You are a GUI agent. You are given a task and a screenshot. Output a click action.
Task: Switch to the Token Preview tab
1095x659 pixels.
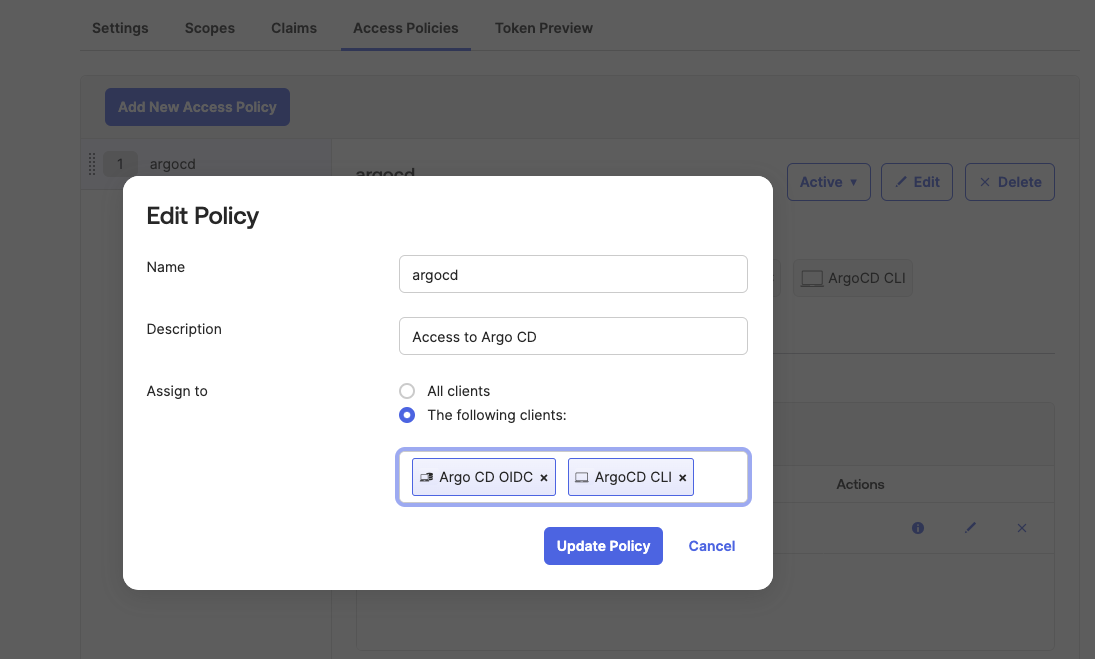[x=543, y=28]
